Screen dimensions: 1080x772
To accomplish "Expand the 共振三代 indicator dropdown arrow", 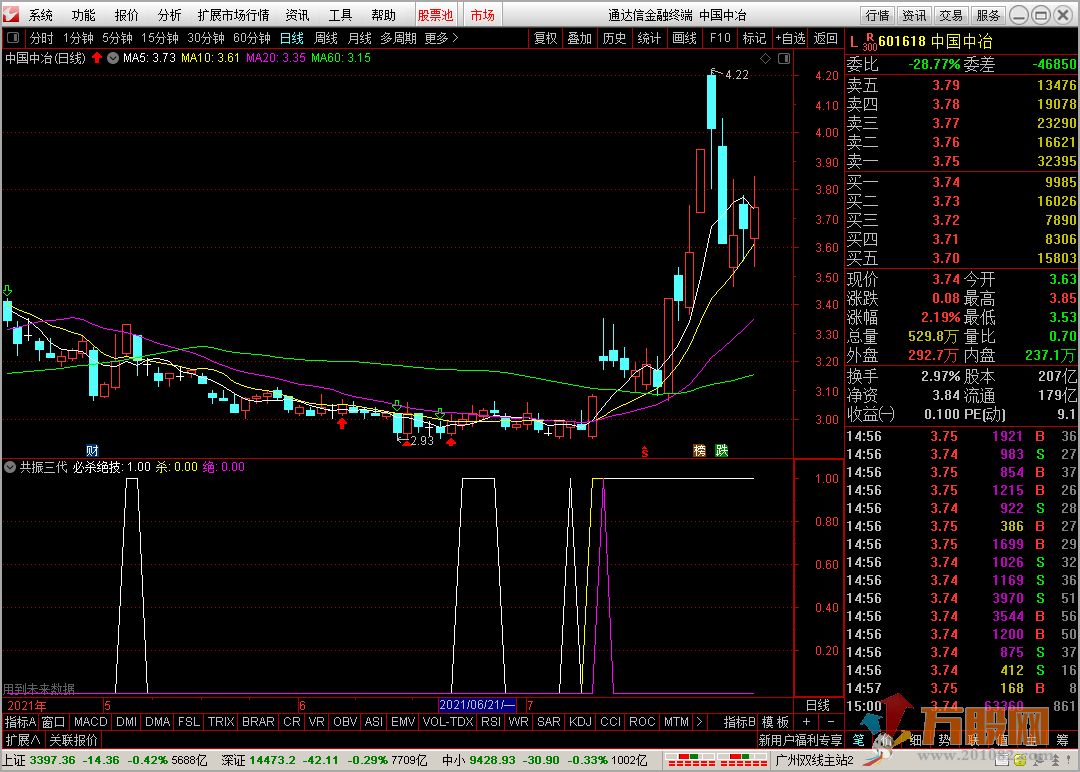I will point(10,467).
